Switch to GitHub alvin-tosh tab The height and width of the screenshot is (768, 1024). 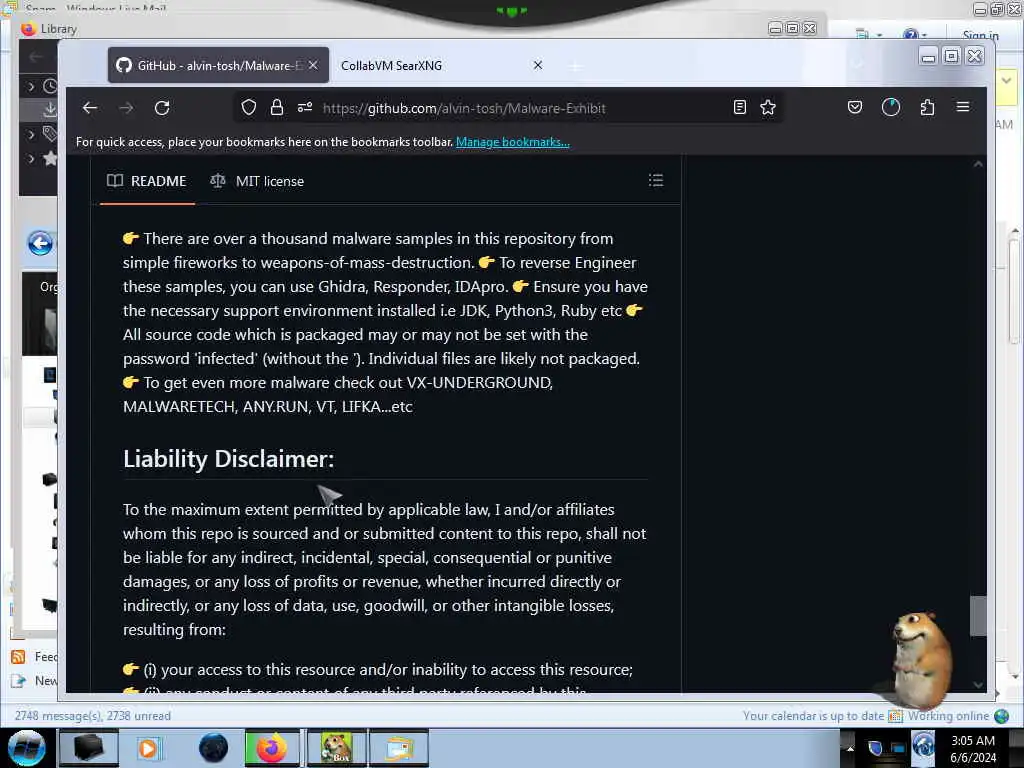218,65
